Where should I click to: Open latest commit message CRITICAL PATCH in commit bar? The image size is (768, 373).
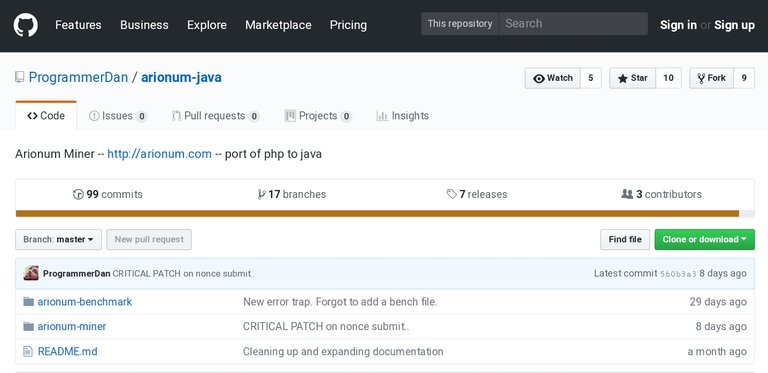tap(184, 274)
